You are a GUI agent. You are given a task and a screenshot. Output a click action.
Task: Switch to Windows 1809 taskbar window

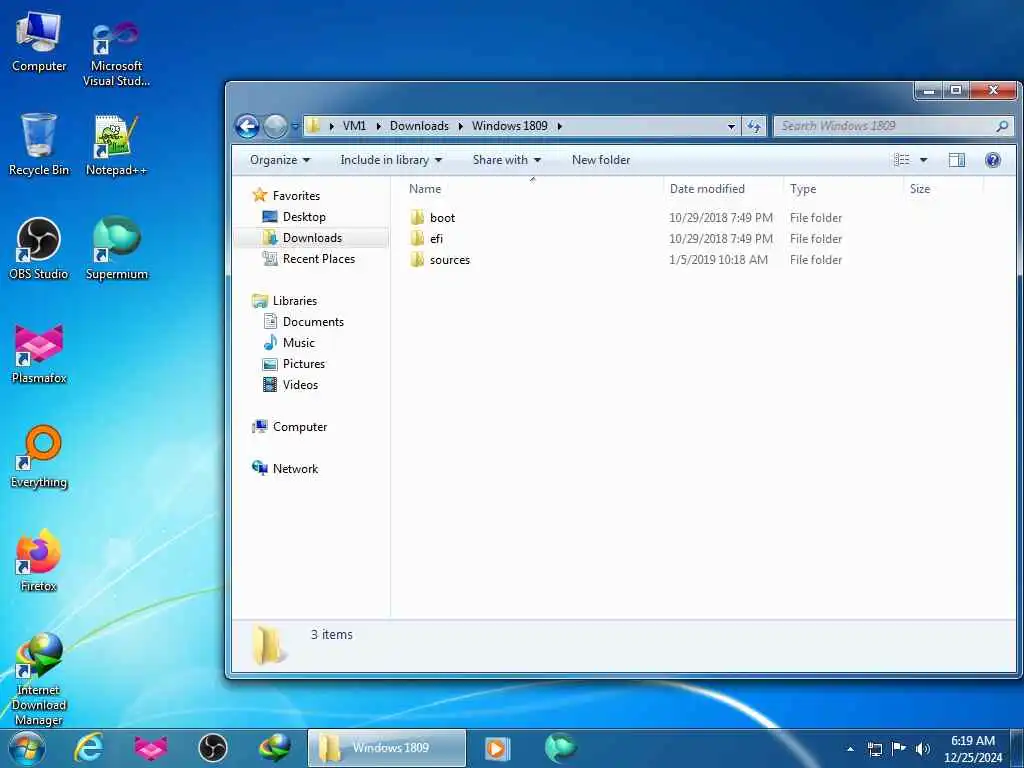coord(387,748)
